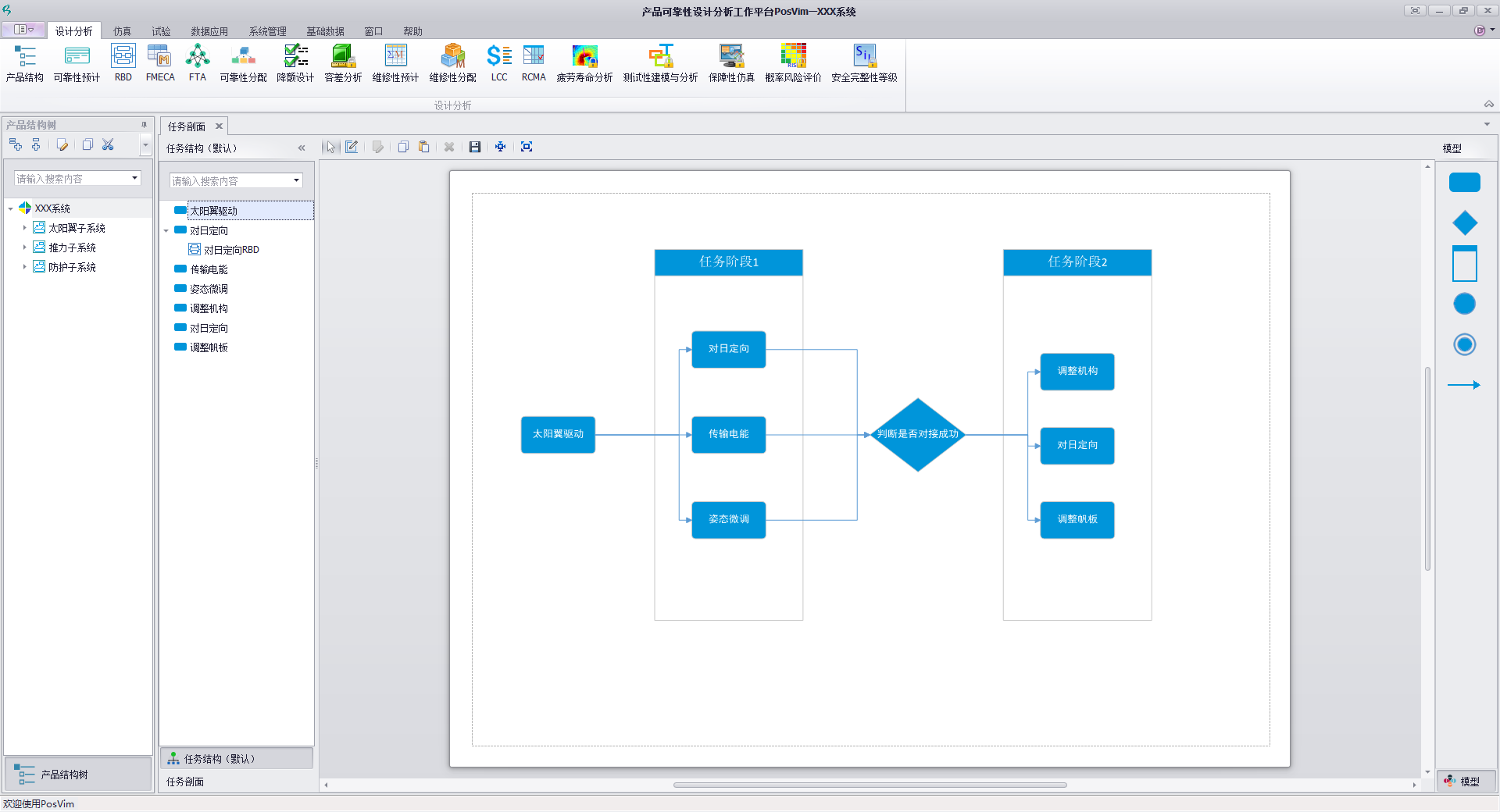This screenshot has width=1500, height=812.
Task: Open 保障性仿真 tool
Action: click(731, 63)
